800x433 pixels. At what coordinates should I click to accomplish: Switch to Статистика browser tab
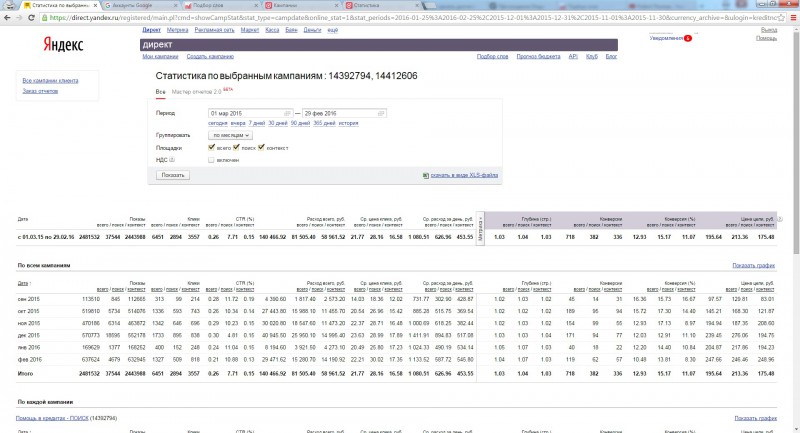coord(381,5)
